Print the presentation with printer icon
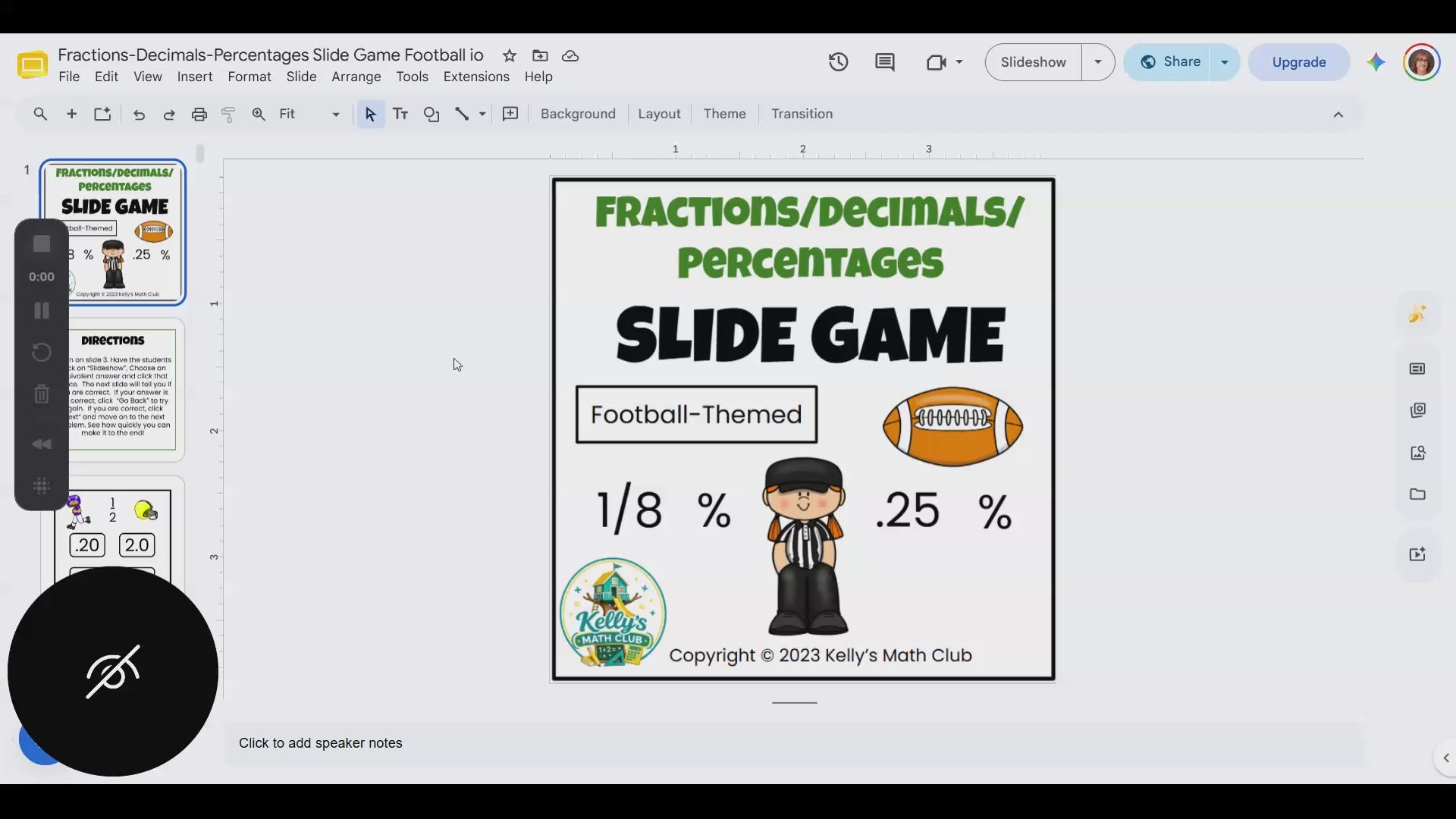The width and height of the screenshot is (1456, 819). click(199, 115)
